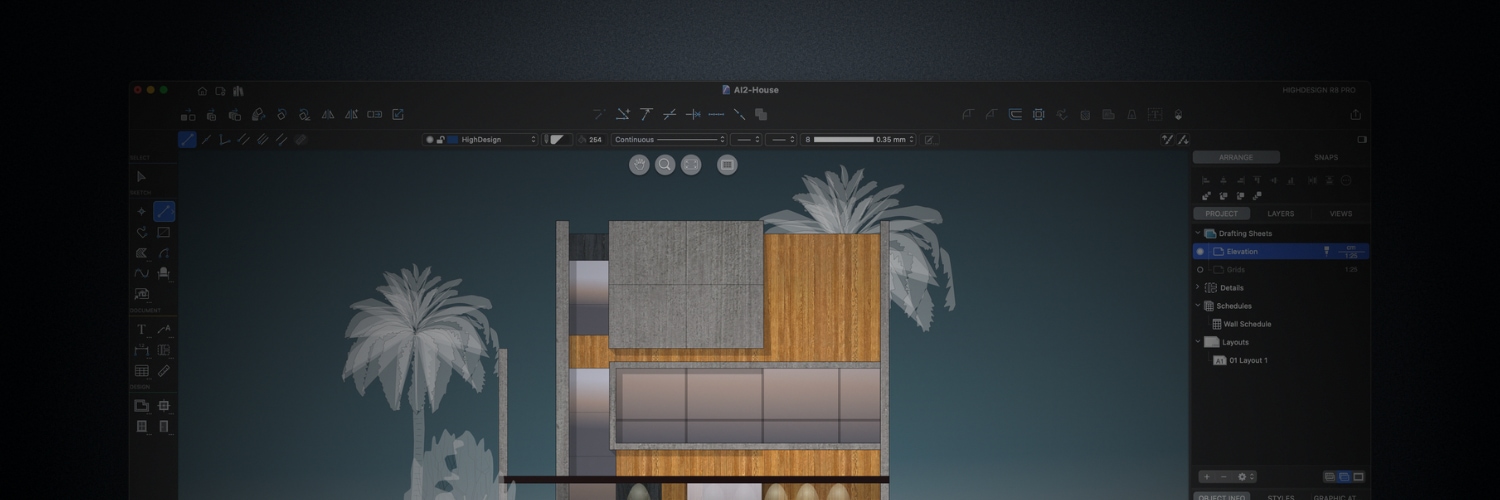The height and width of the screenshot is (500, 1500).
Task: Toggle the Grids sheet radio button
Action: click(1200, 269)
